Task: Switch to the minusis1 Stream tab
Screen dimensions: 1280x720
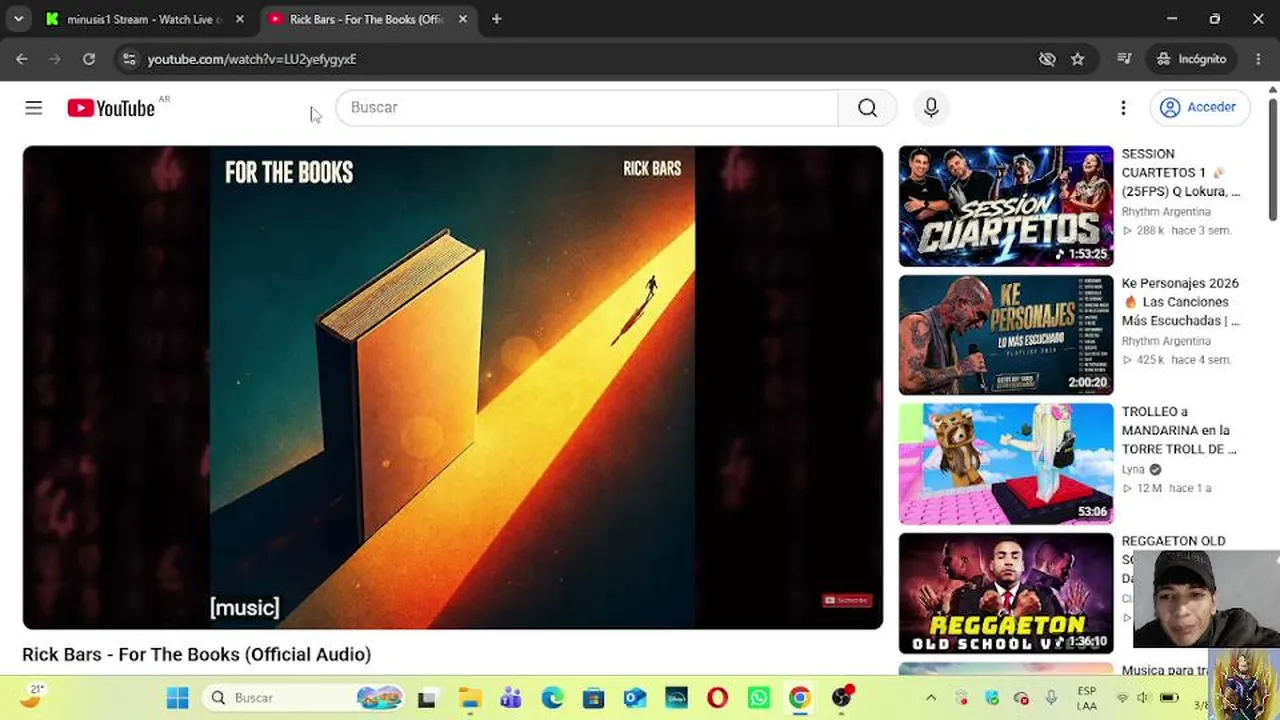Action: coord(145,19)
